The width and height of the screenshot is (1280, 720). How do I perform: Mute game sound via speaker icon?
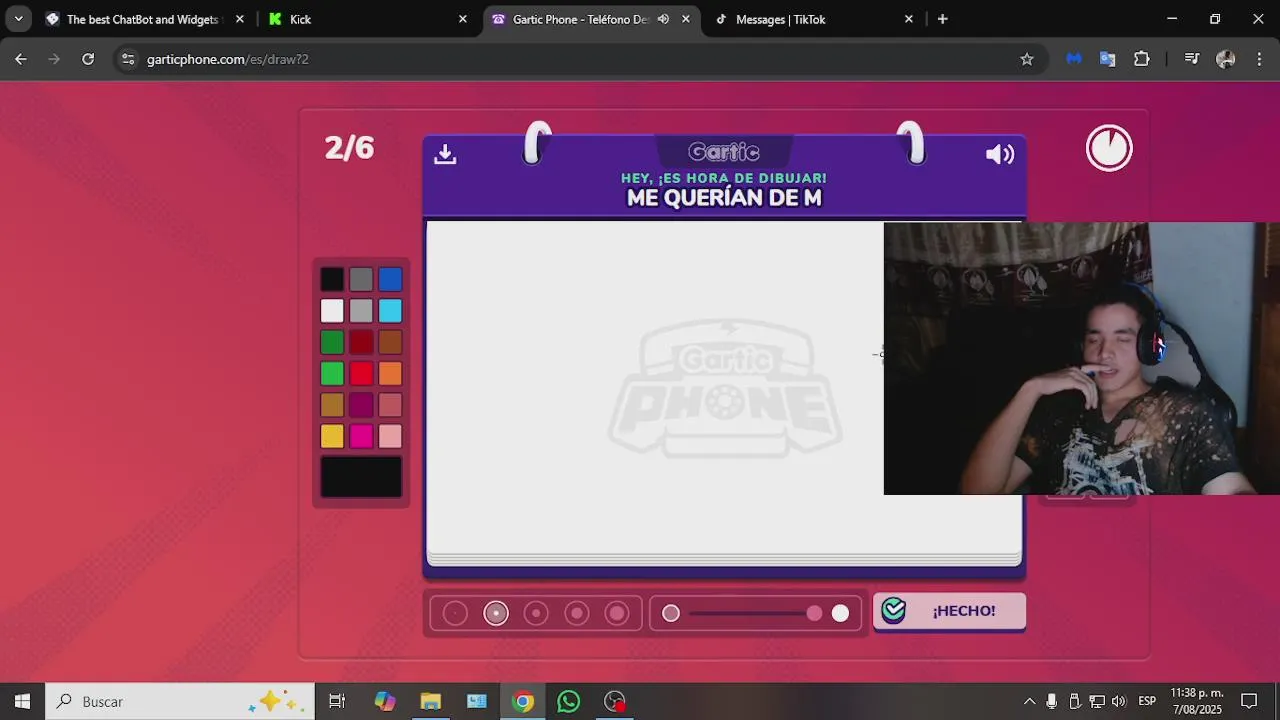pos(1000,154)
